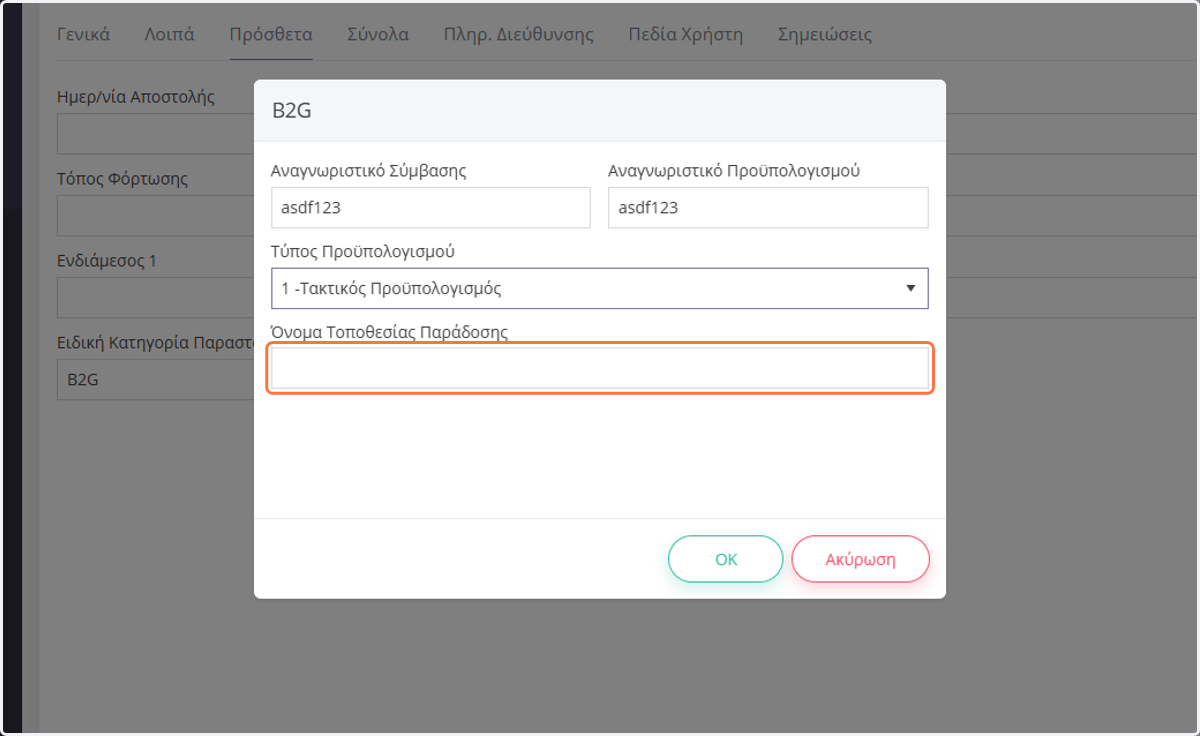Switch to the Πεδία Χρήστη tab
The height and width of the screenshot is (736, 1200).
pyautogui.click(x=686, y=34)
